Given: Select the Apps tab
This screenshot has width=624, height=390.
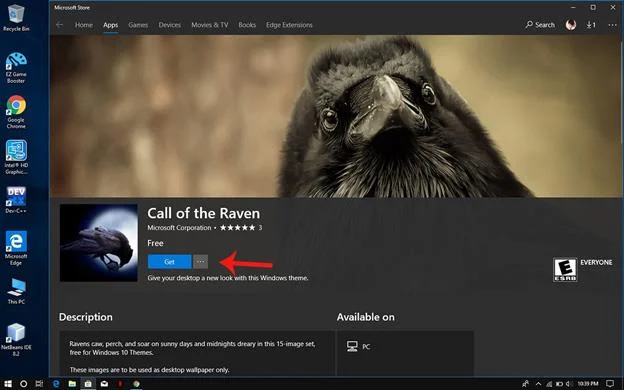Looking at the screenshot, I should tap(110, 25).
